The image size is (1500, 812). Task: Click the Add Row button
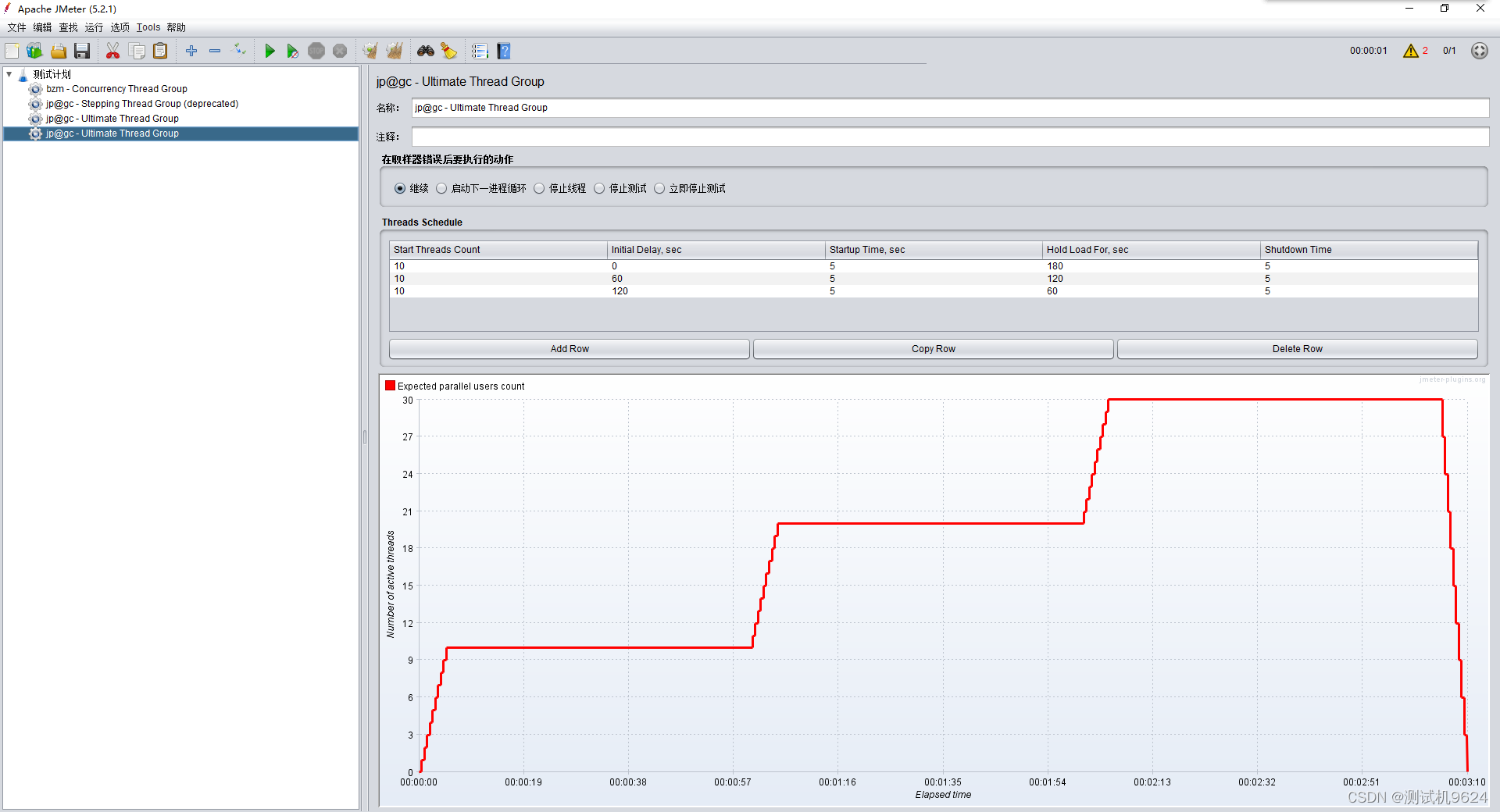(570, 349)
